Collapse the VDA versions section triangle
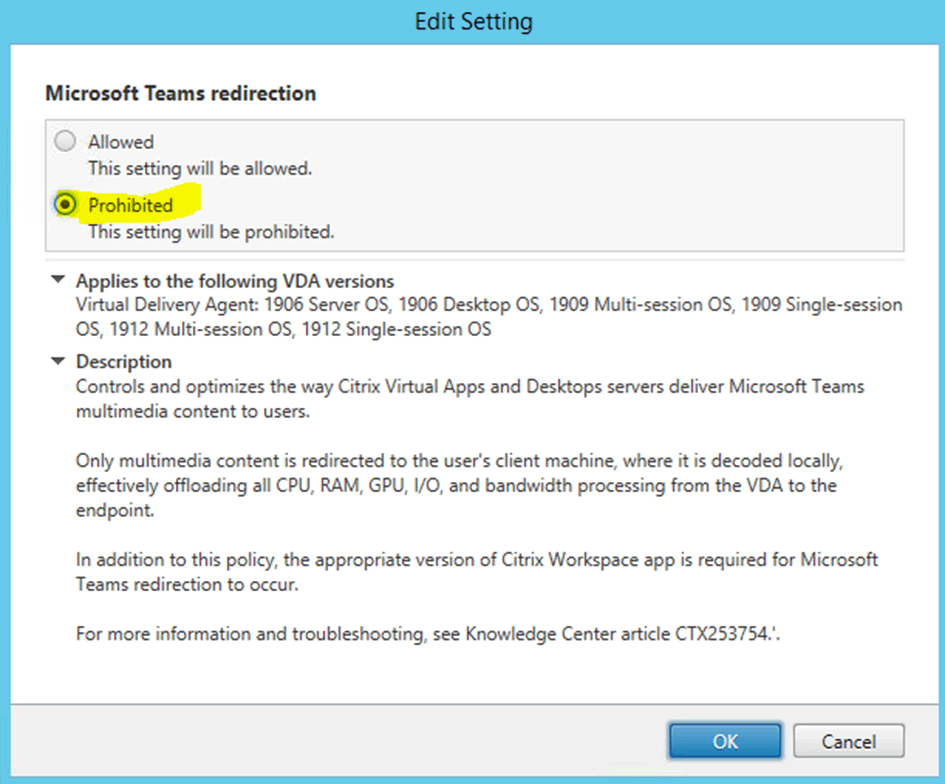 [x=58, y=280]
